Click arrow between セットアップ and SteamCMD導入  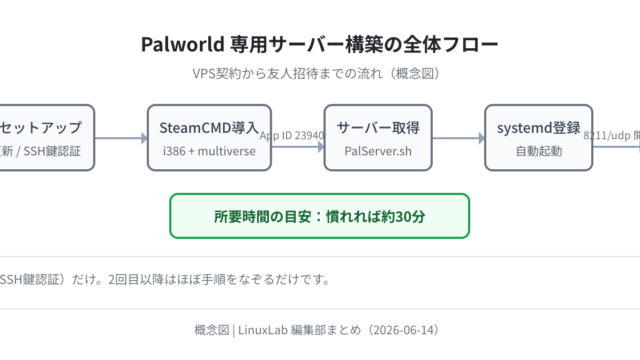tap(121, 138)
